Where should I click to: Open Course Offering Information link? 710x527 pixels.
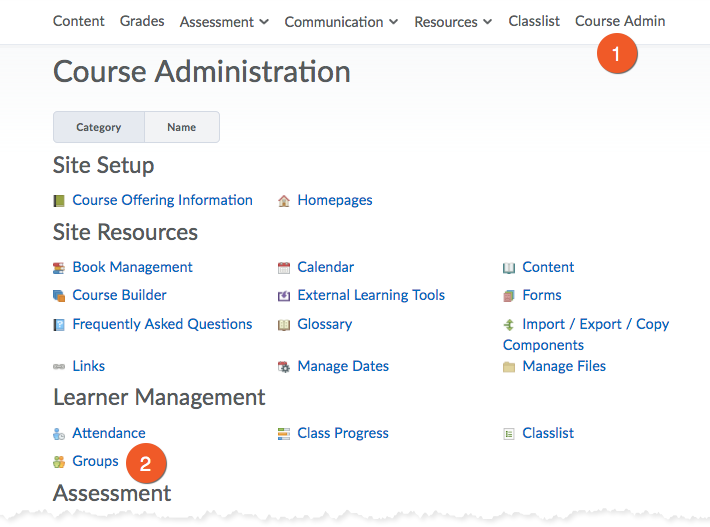(162, 200)
